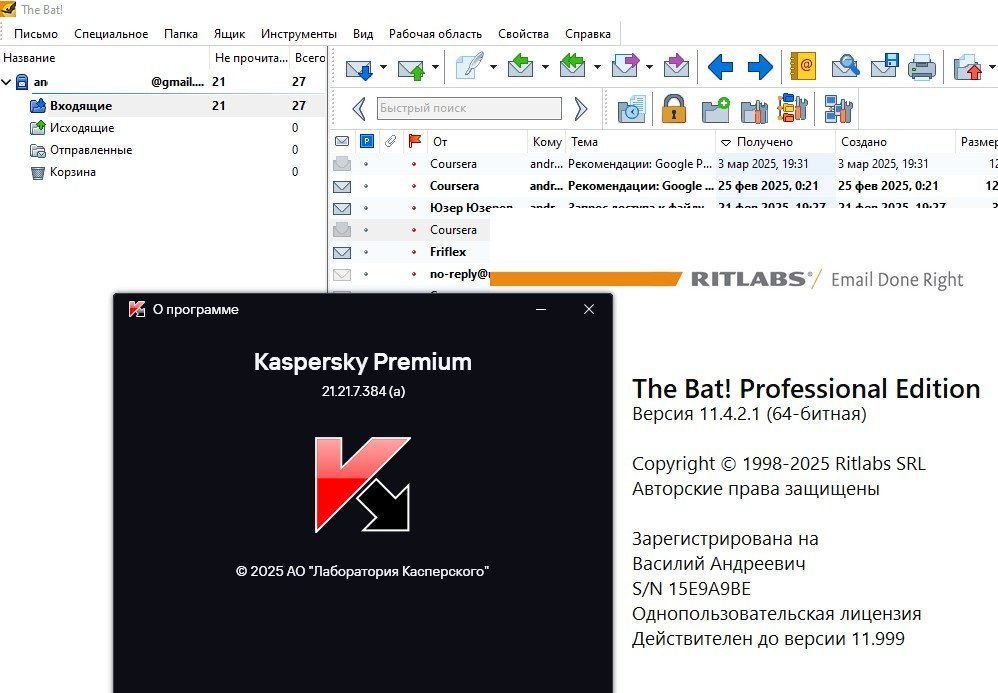Create a new folder with green-plus icon

pyautogui.click(x=715, y=109)
